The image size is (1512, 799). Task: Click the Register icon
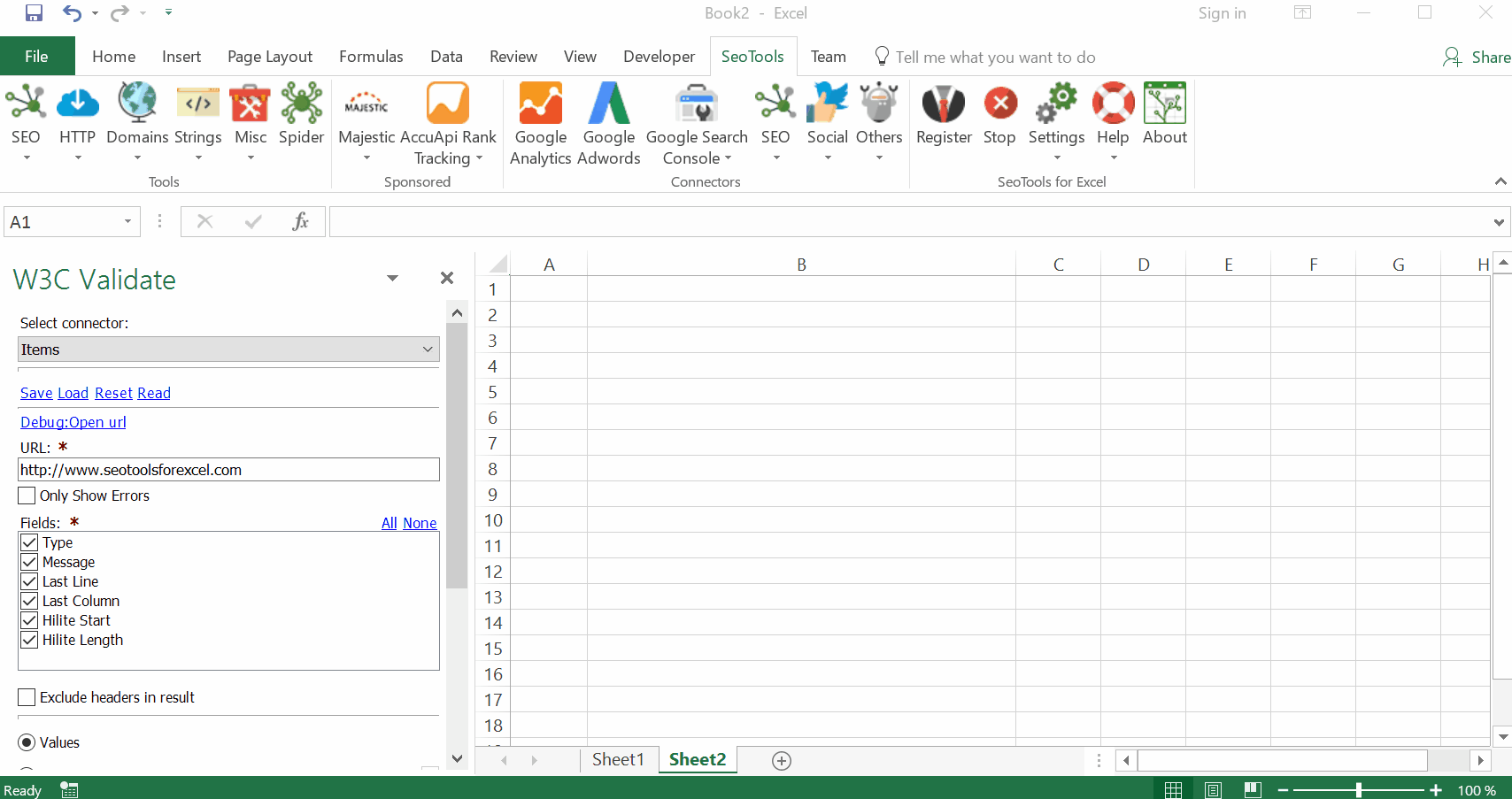[x=944, y=104]
